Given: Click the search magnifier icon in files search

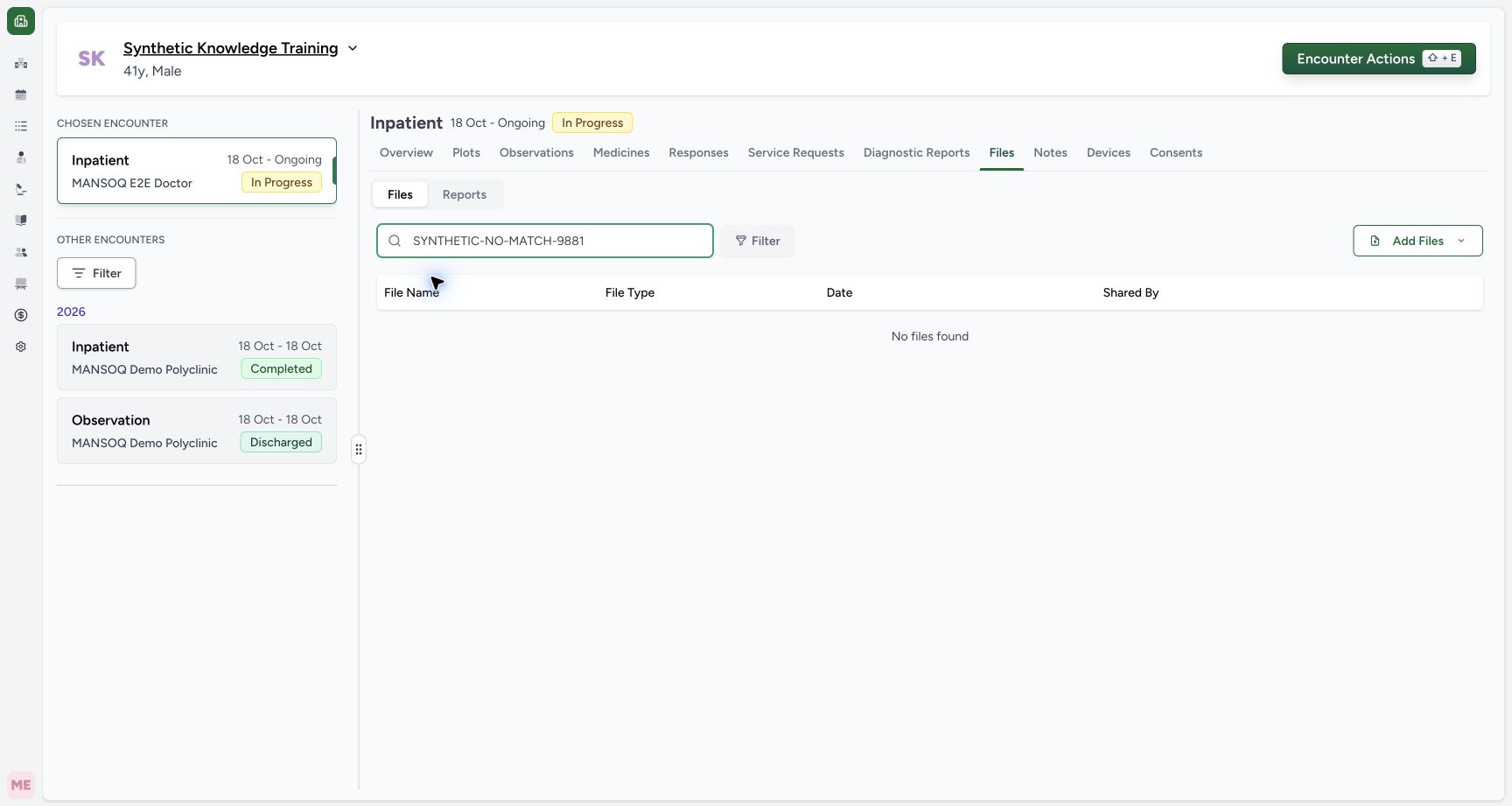Looking at the screenshot, I should (395, 241).
